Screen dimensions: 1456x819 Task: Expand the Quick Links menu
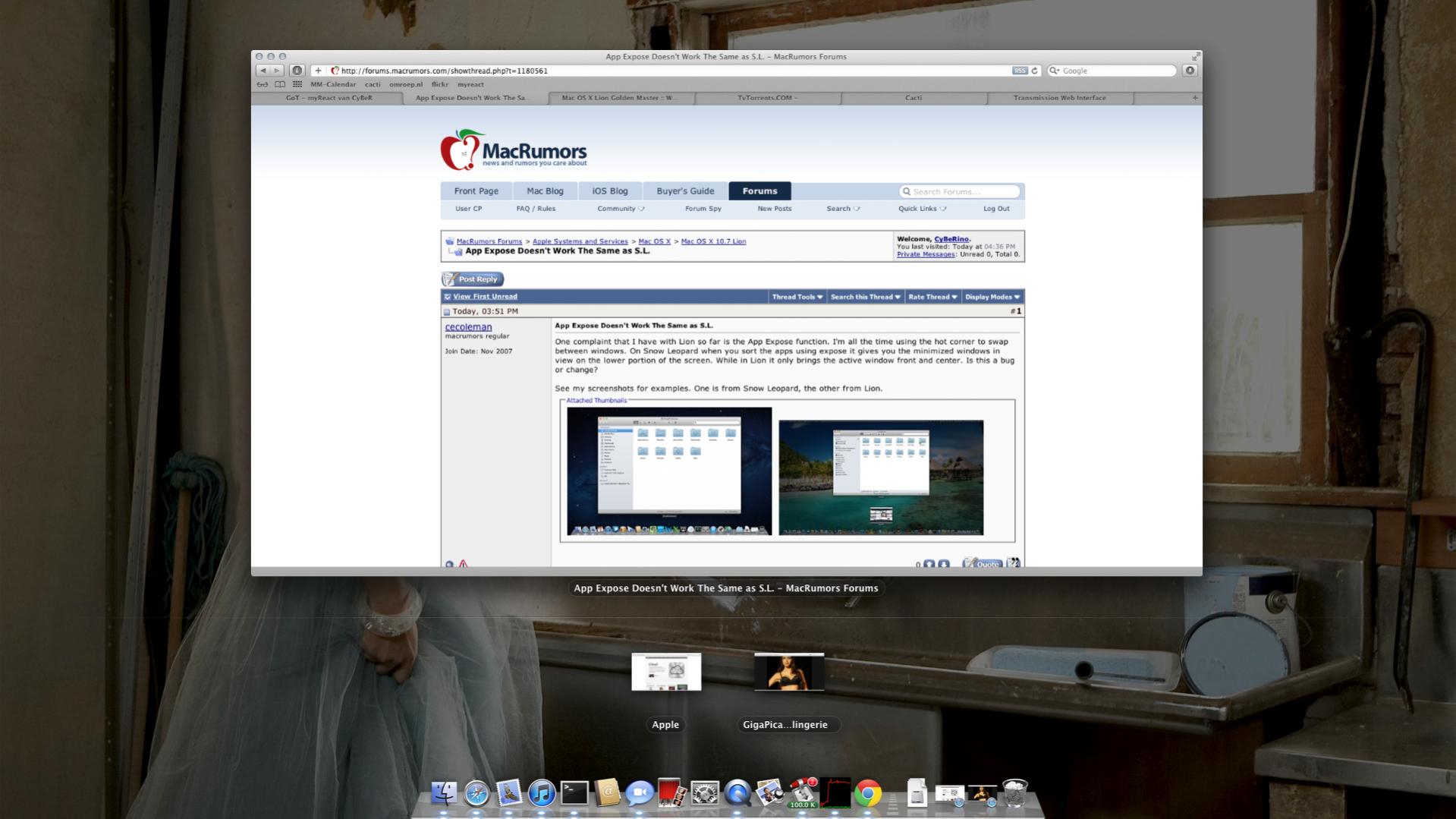pos(922,209)
